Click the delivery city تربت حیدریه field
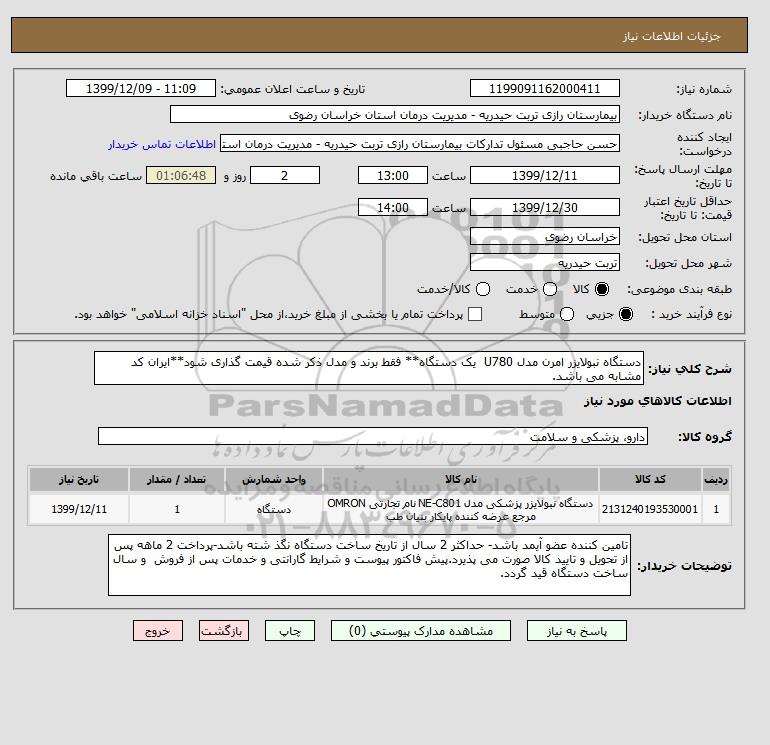Screen dimensions: 770x745 545,263
